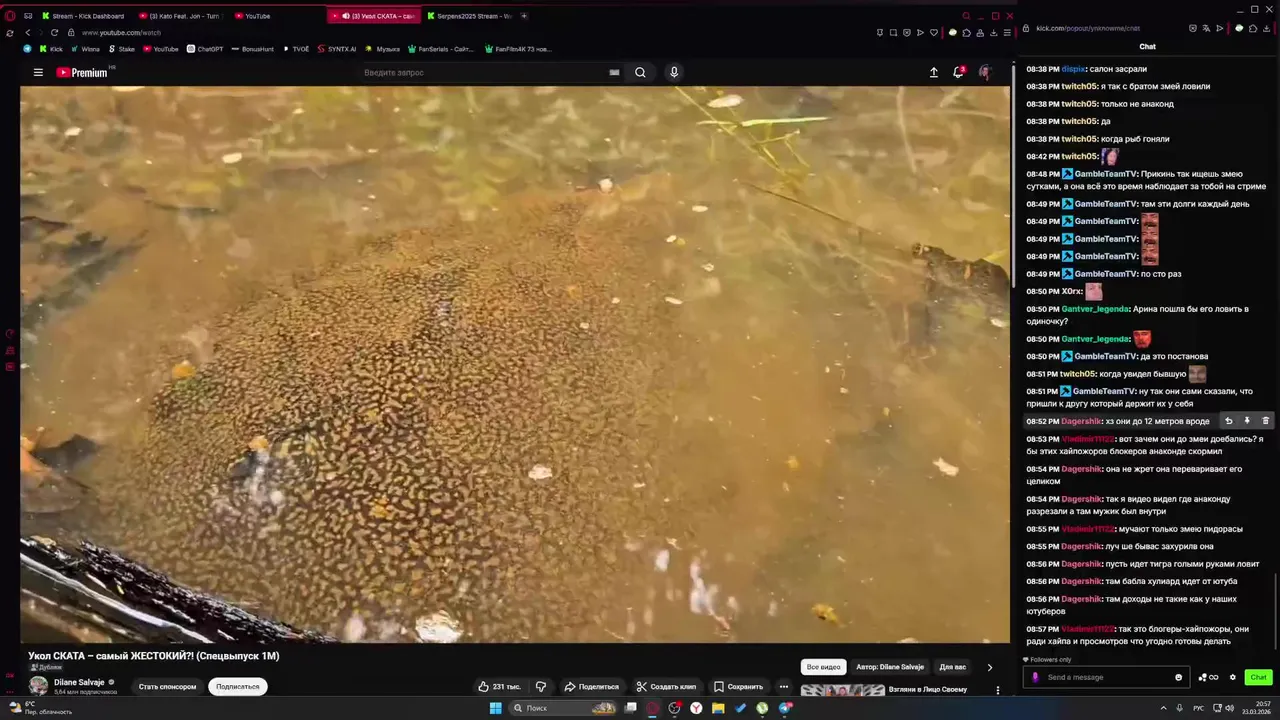Click the Сохранить save button
The width and height of the screenshot is (1280, 720).
738,687
